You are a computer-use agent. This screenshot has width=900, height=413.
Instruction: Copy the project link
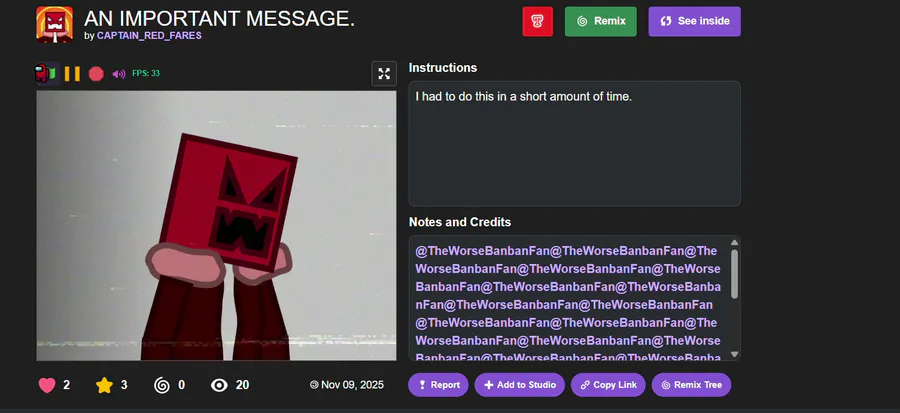608,385
